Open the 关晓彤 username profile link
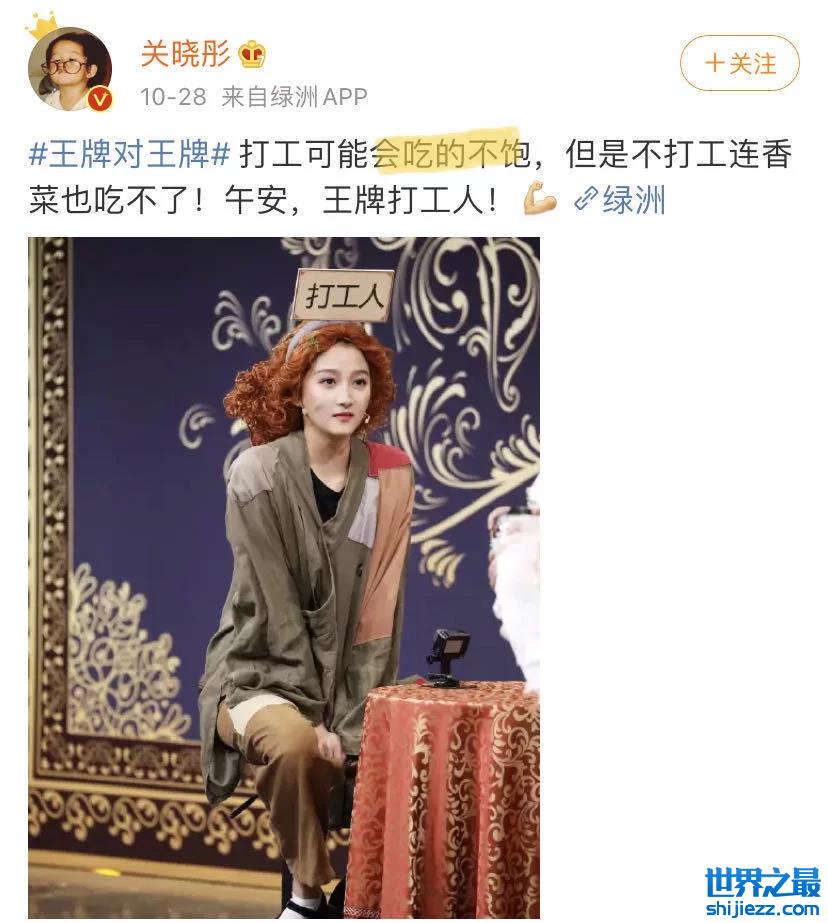828x923 pixels. [x=185, y=54]
